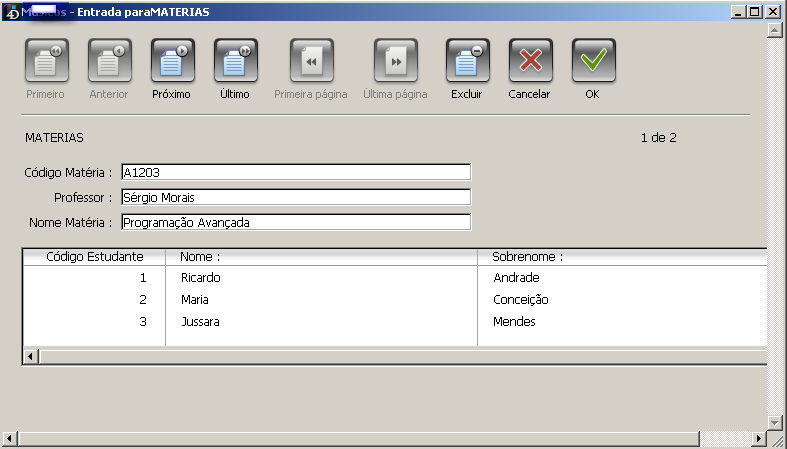
Task: Click the window's vertical scrollbar down arrow
Action: (774, 422)
